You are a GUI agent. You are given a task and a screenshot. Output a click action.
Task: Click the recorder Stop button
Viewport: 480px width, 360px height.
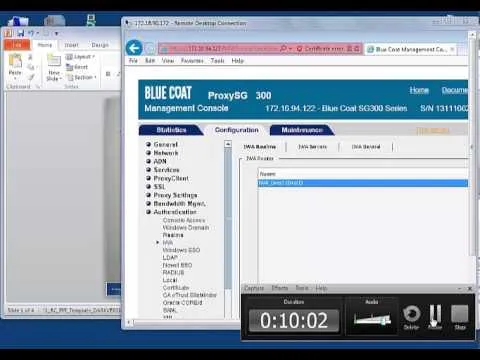tap(460, 318)
